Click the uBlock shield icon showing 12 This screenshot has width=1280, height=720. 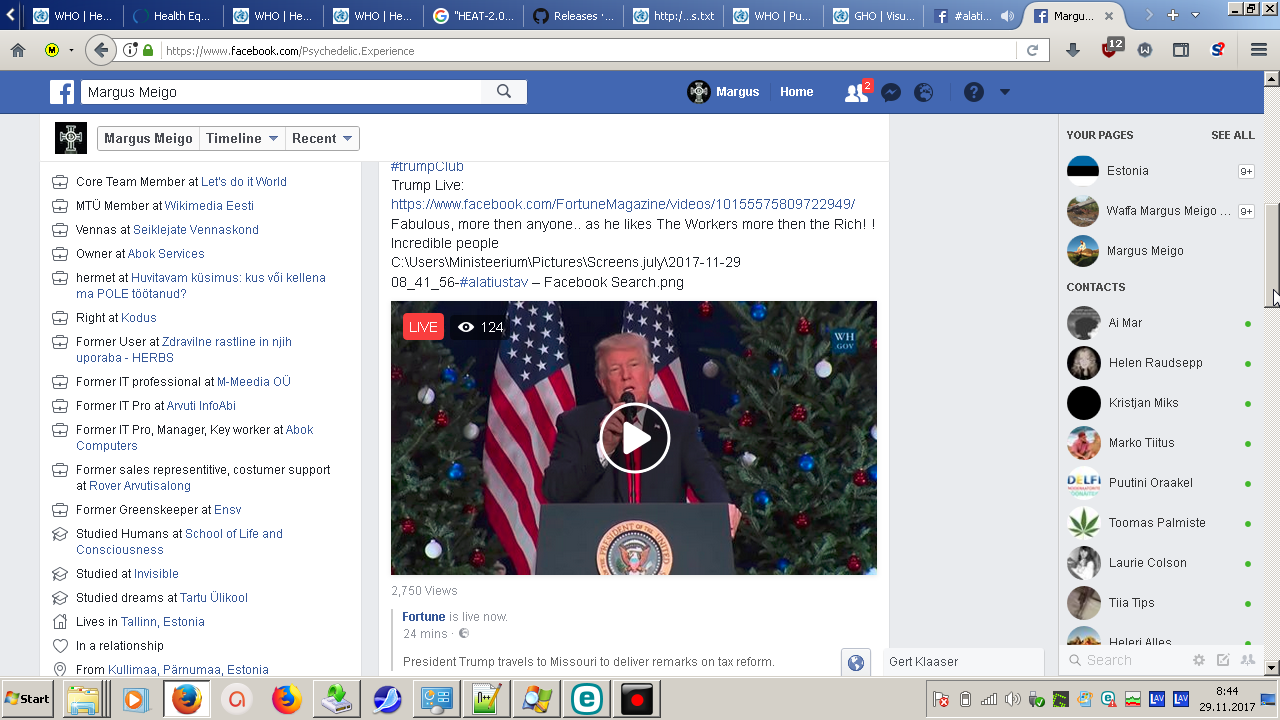tap(1110, 48)
